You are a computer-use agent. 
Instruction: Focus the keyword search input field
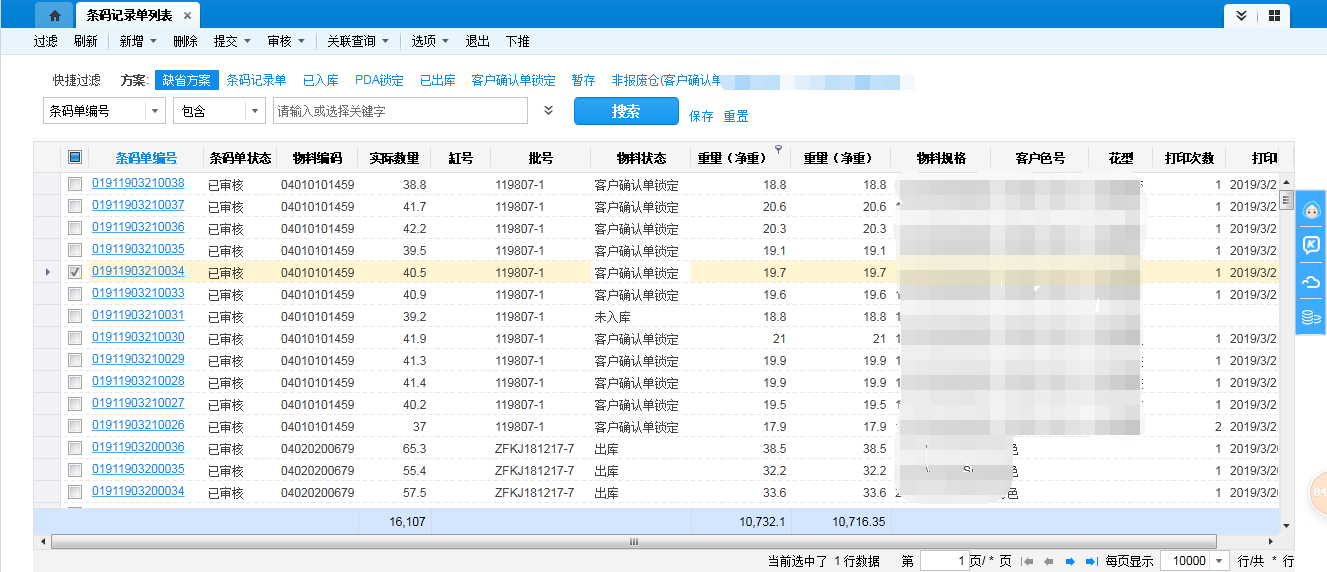click(x=400, y=111)
